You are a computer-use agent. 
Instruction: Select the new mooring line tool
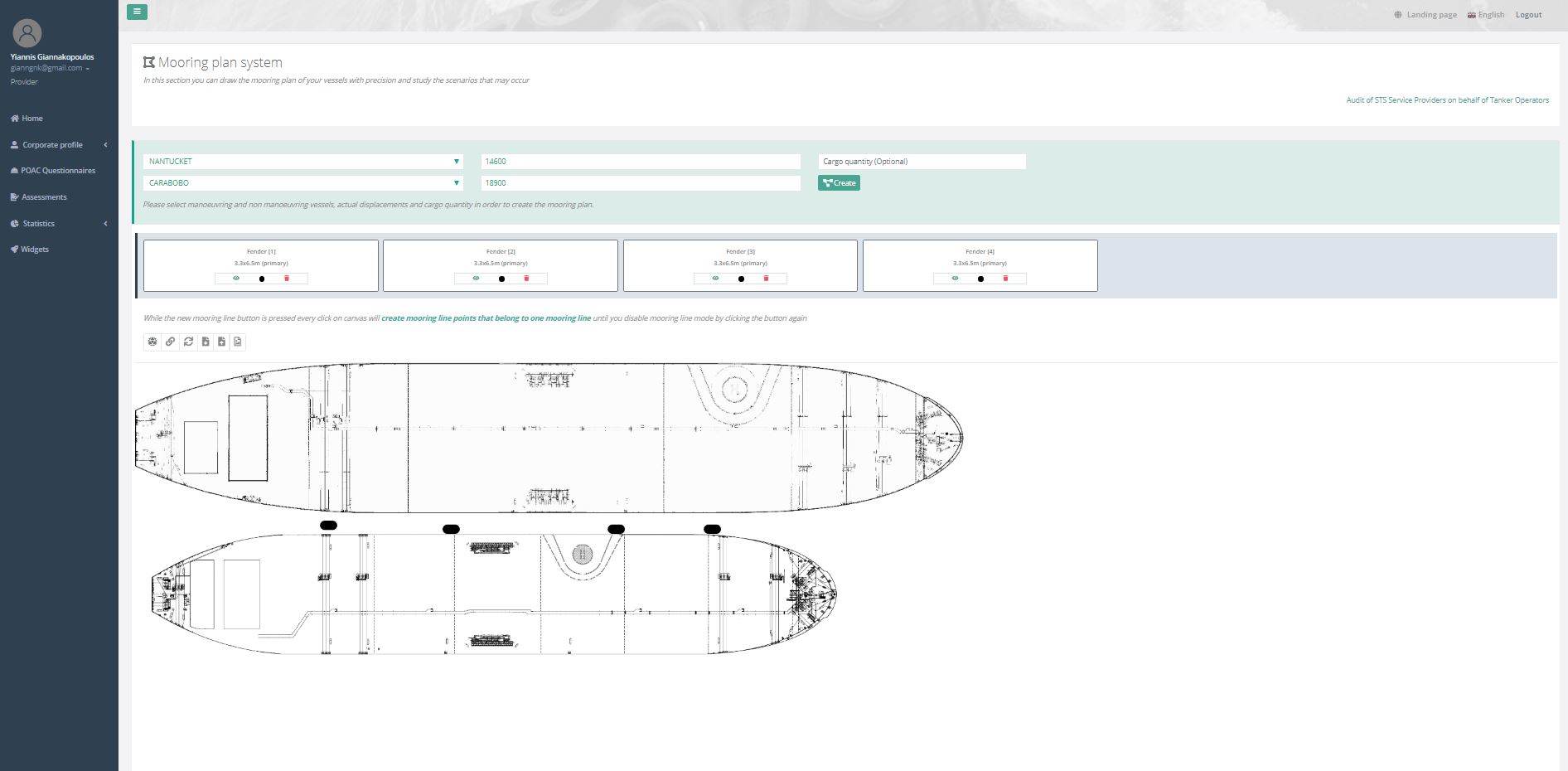click(152, 342)
